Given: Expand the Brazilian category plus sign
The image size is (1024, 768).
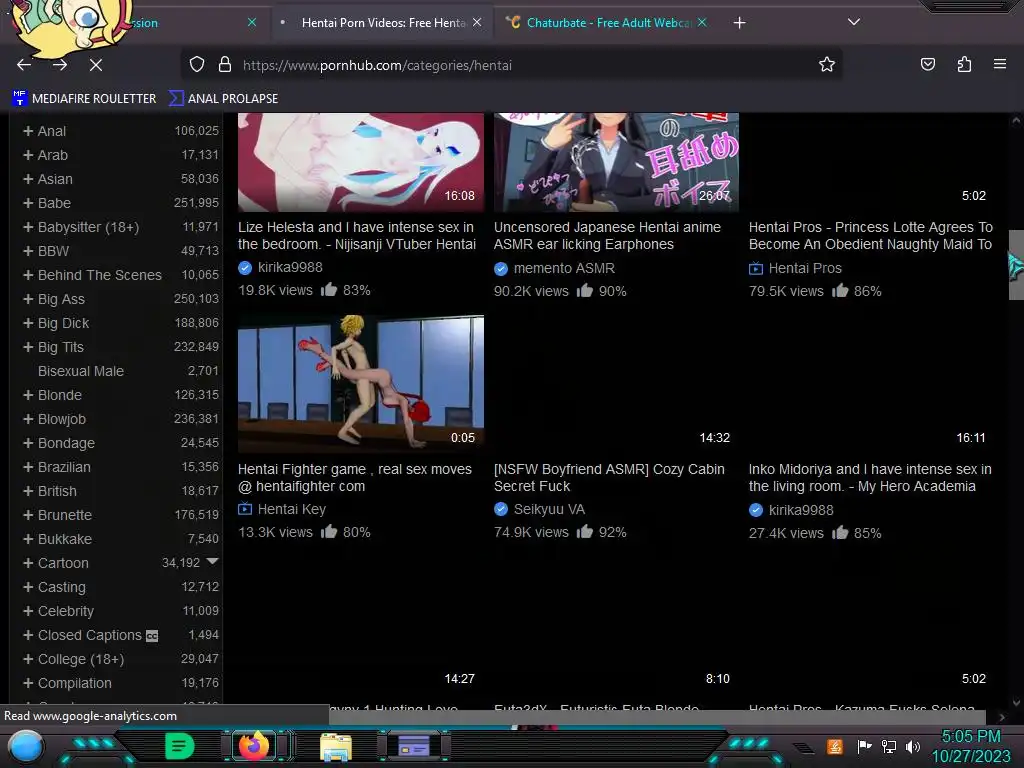Looking at the screenshot, I should [28, 467].
